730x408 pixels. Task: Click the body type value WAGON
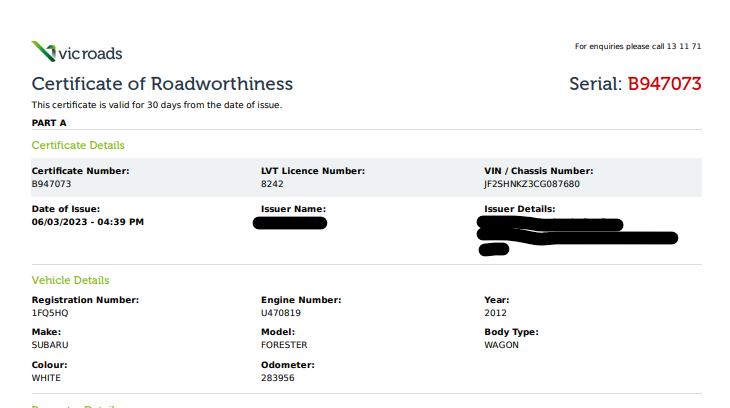pyautogui.click(x=501, y=345)
